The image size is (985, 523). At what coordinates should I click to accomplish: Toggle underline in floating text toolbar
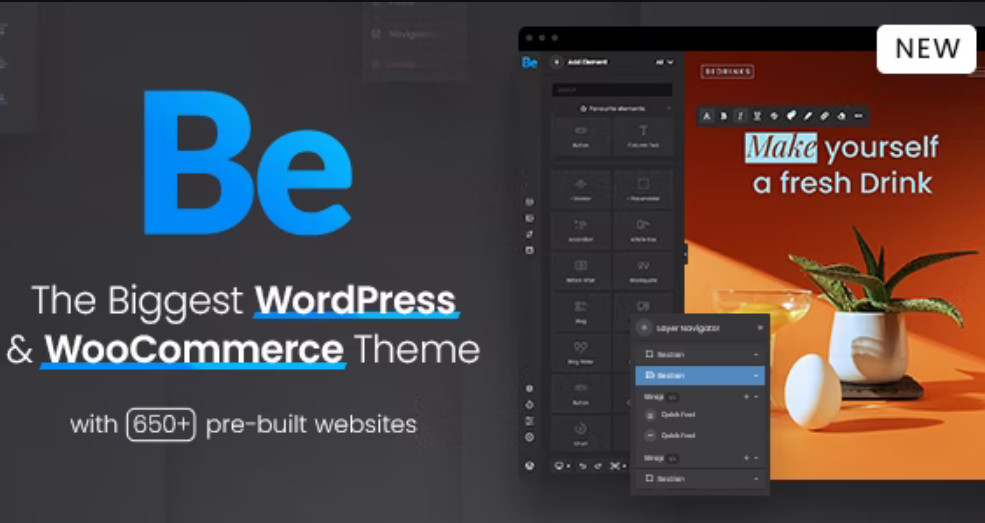(x=757, y=116)
